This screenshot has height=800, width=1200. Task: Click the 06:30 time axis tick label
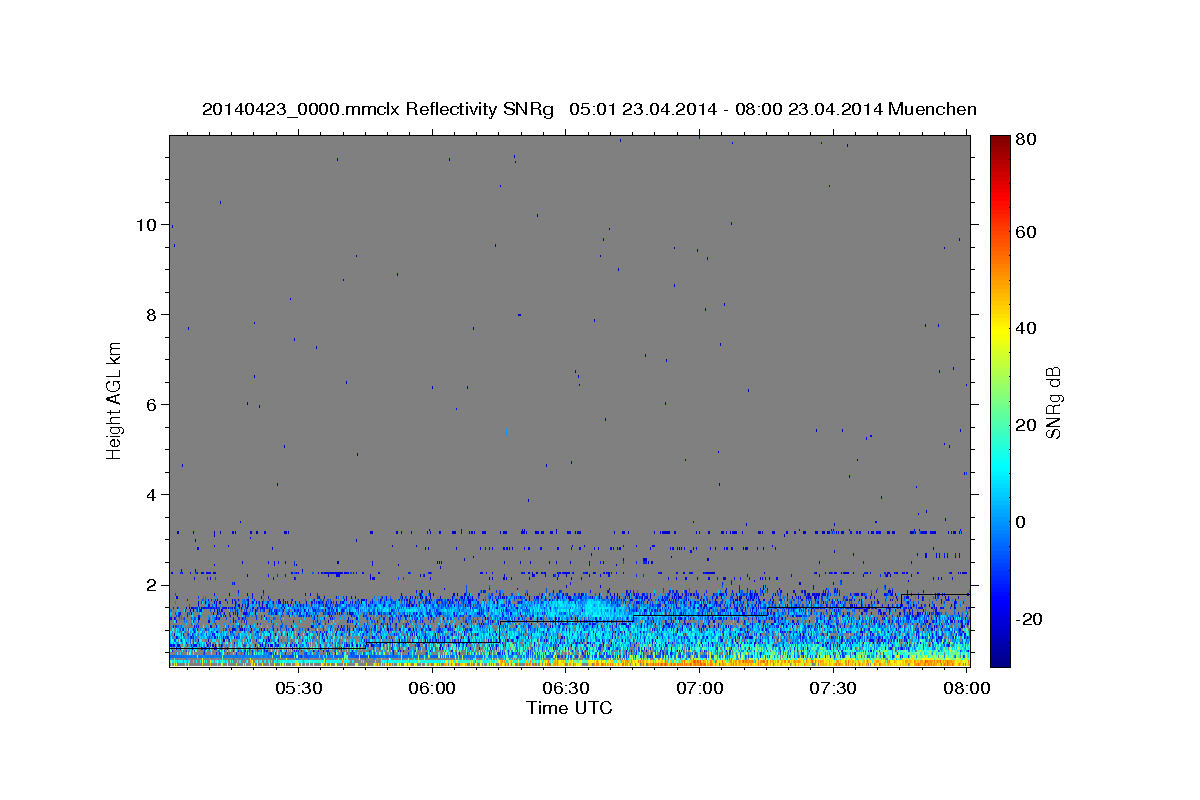pyautogui.click(x=566, y=688)
